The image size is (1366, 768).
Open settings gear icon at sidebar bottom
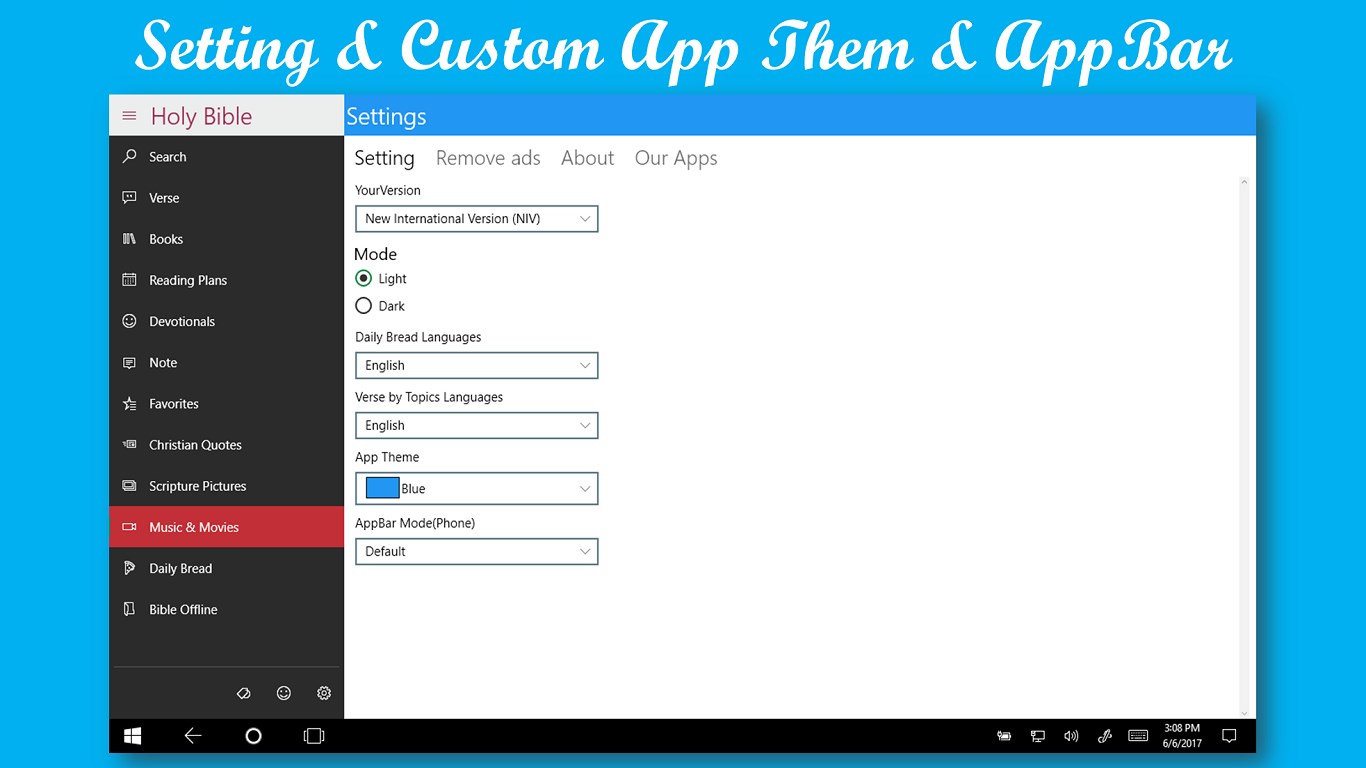coord(324,693)
